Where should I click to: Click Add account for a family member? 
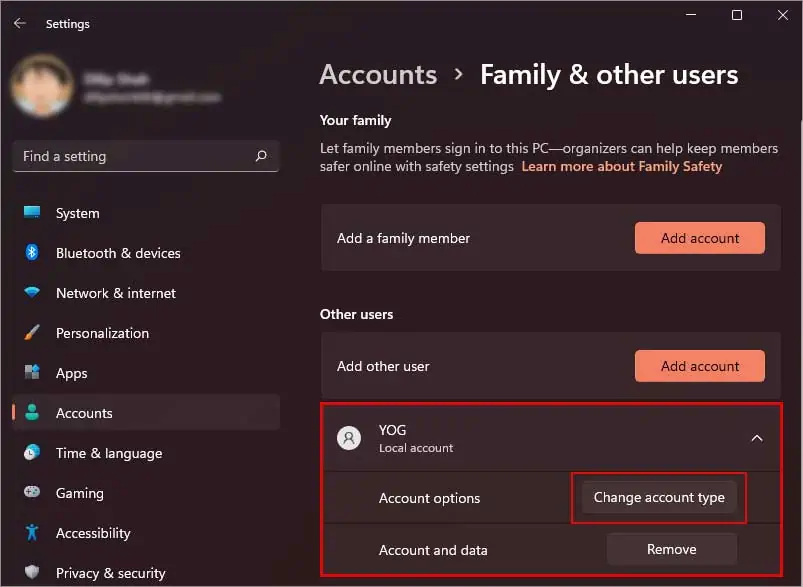(699, 238)
